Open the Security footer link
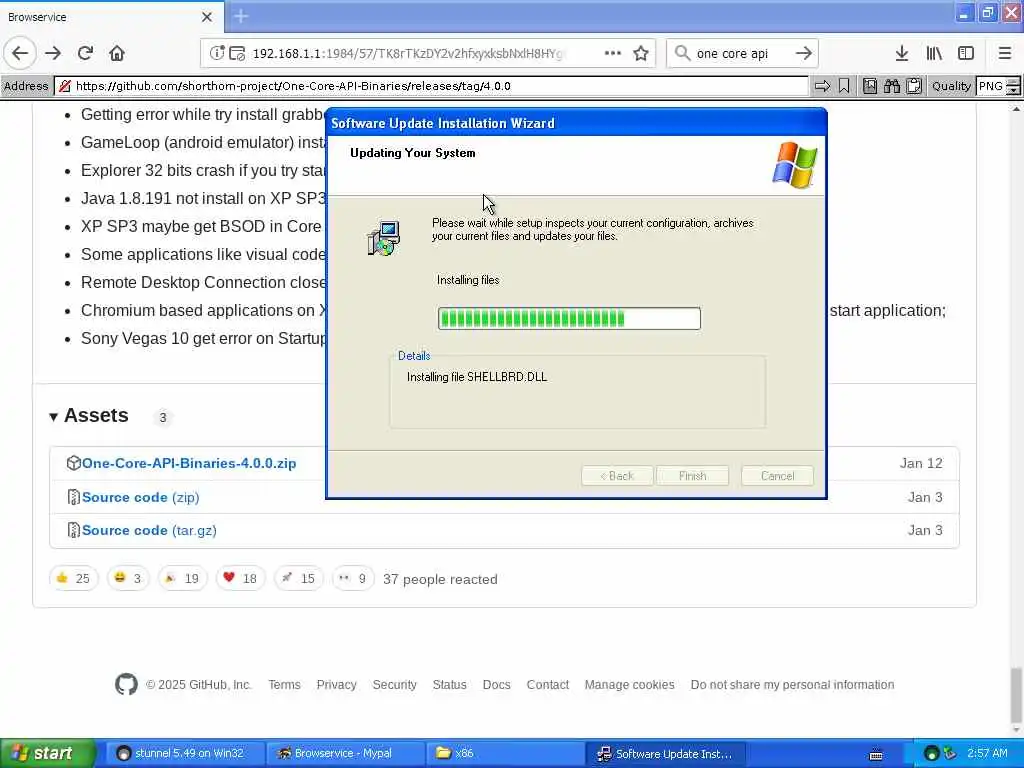 394,684
